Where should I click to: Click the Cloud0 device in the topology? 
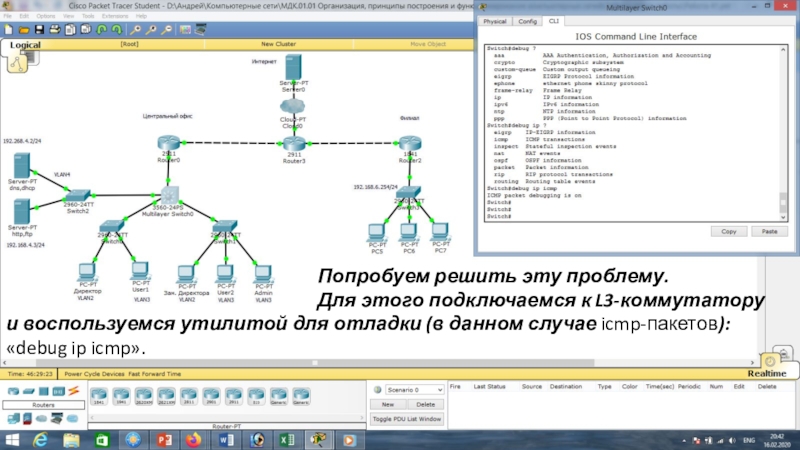click(x=292, y=107)
